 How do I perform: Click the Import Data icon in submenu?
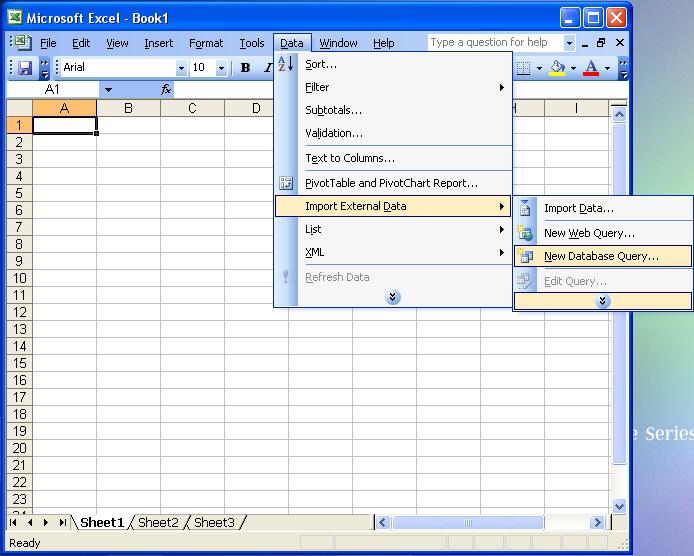tap(525, 208)
